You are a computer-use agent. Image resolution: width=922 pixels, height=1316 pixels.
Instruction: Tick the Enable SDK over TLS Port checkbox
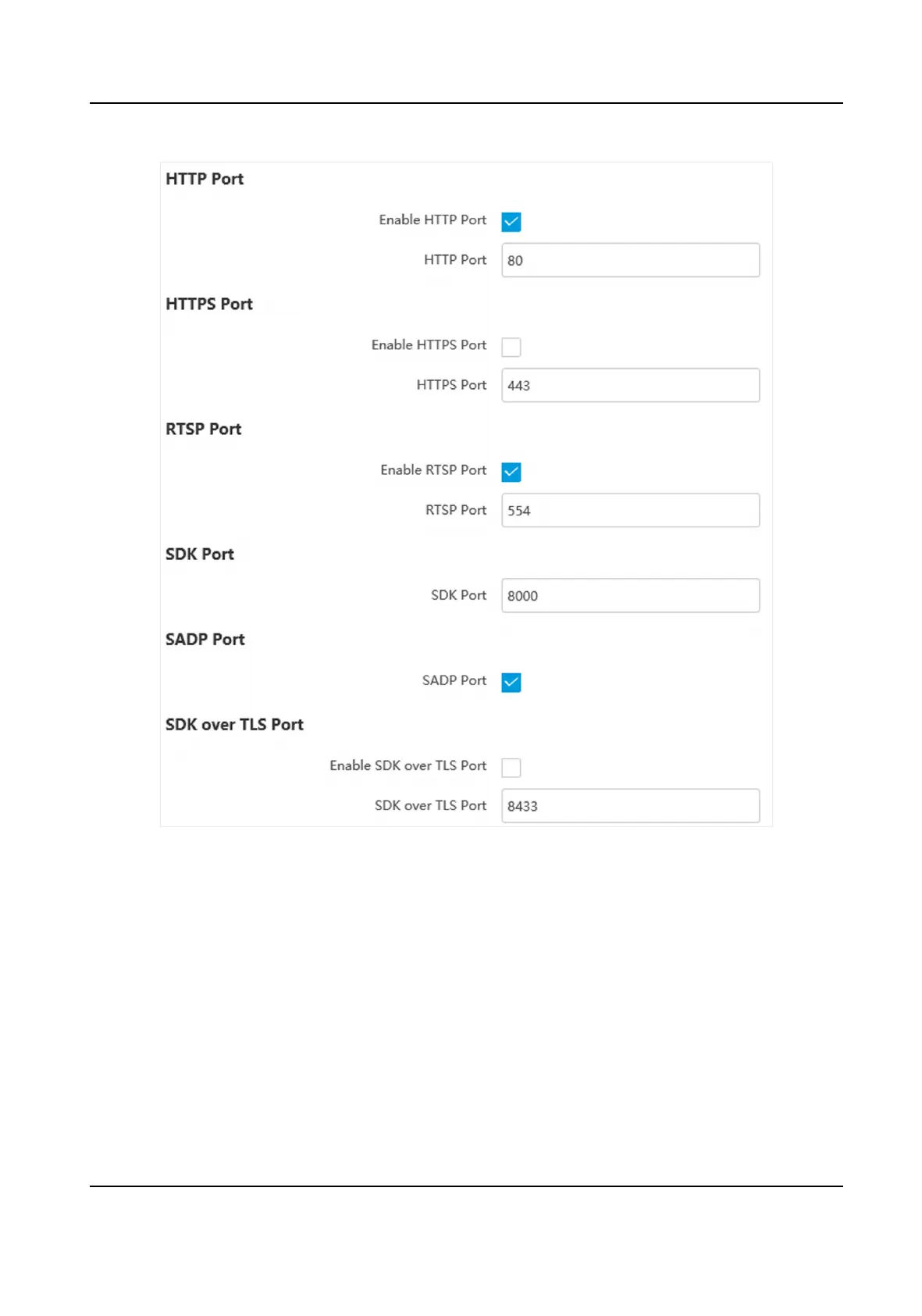point(511,768)
